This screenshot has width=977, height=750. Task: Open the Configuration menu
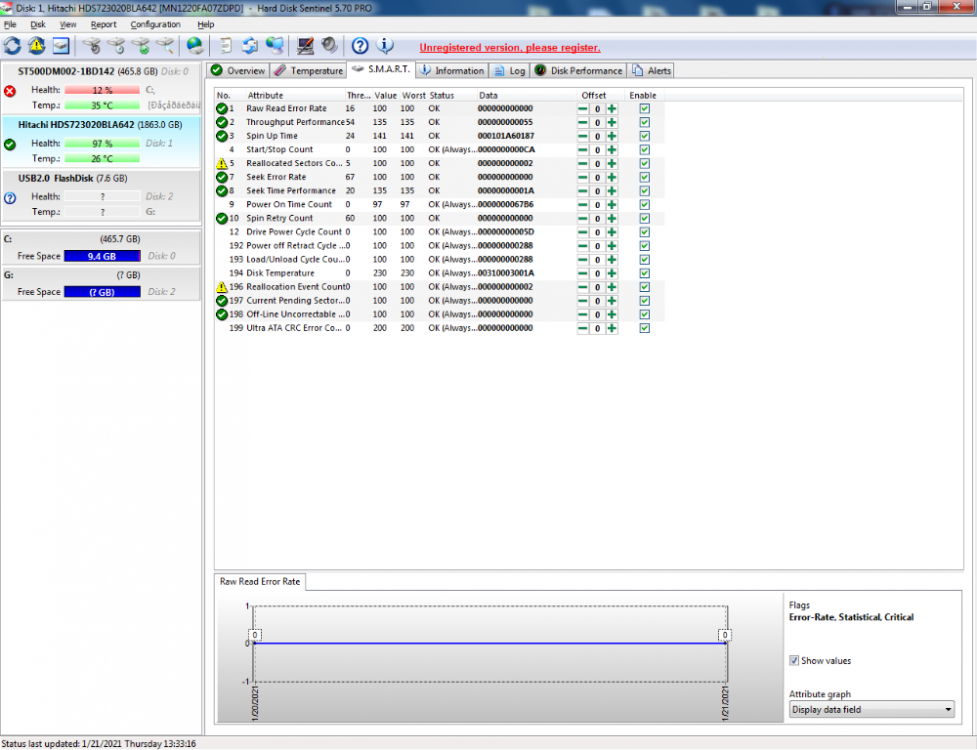(x=155, y=24)
